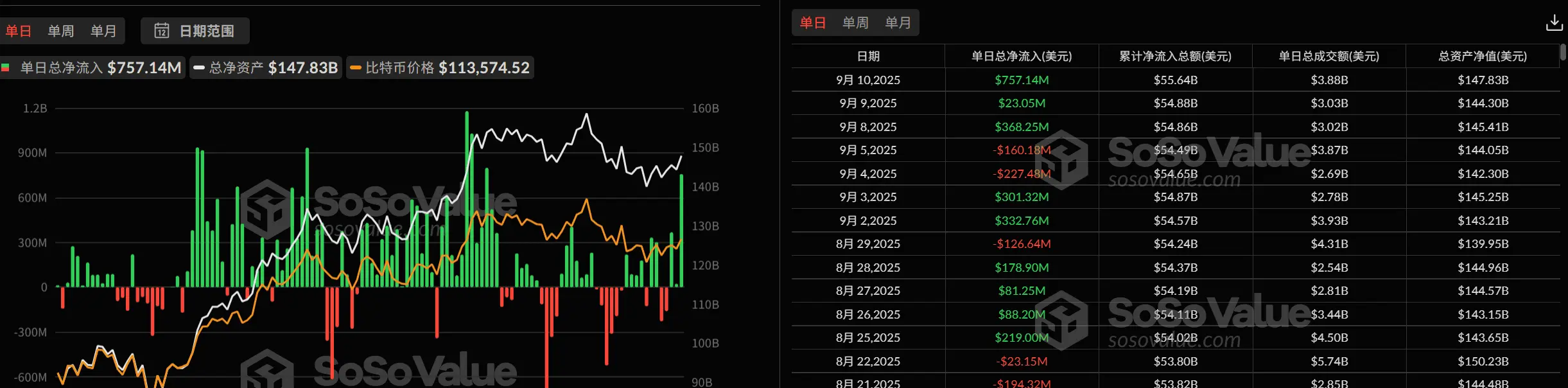Click the $5.74B trading volume cell

[x=1329, y=361]
